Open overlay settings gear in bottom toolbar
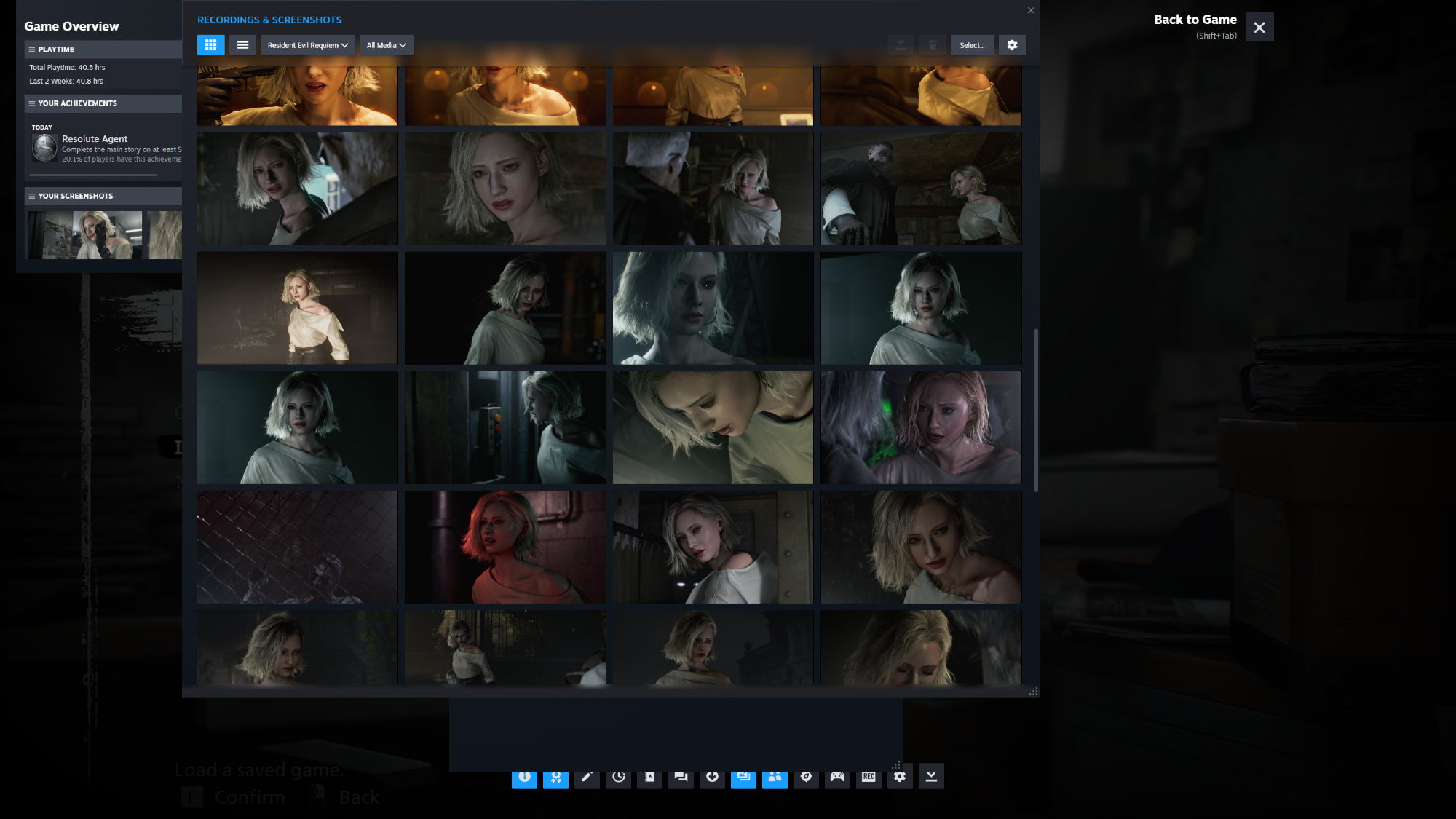This screenshot has width=1456, height=819. tap(900, 777)
